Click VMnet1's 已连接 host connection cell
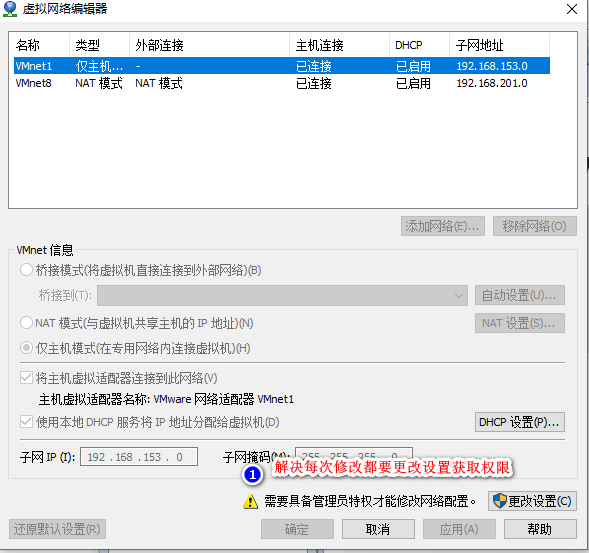Viewport: 589px width, 553px height. tap(314, 66)
